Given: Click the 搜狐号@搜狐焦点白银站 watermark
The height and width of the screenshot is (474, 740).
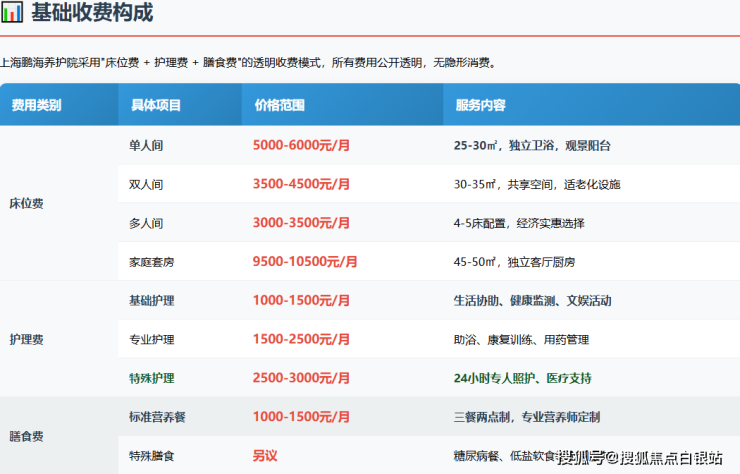Looking at the screenshot, I should [640, 458].
